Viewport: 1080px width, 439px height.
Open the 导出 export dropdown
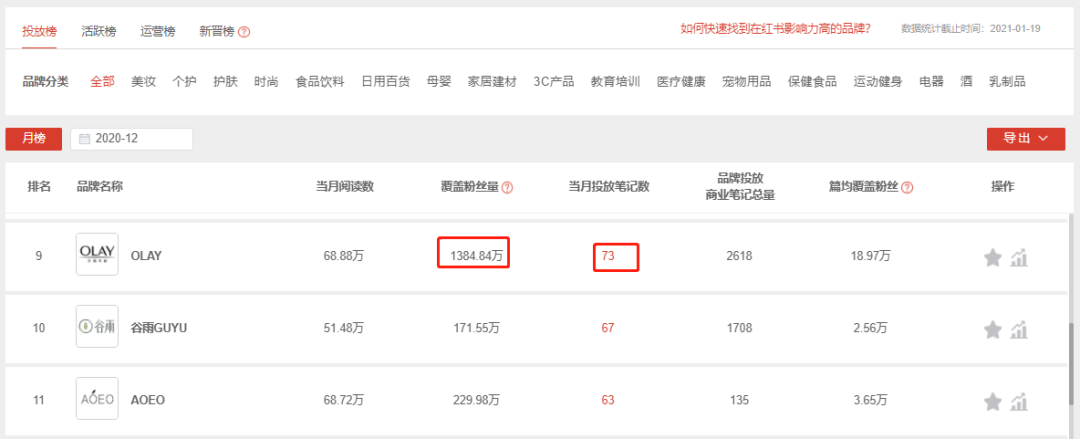[x=1026, y=139]
